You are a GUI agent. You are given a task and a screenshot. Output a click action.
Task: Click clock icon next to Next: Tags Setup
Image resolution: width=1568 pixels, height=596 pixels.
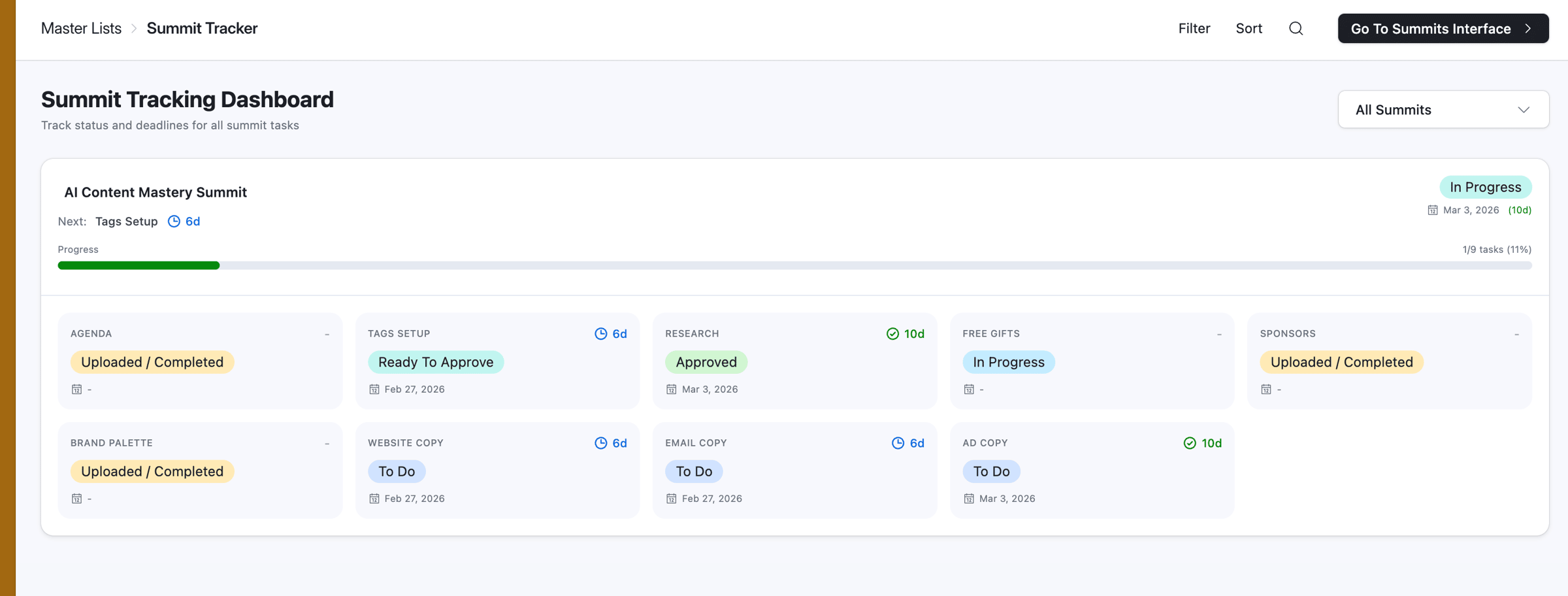pos(174,222)
